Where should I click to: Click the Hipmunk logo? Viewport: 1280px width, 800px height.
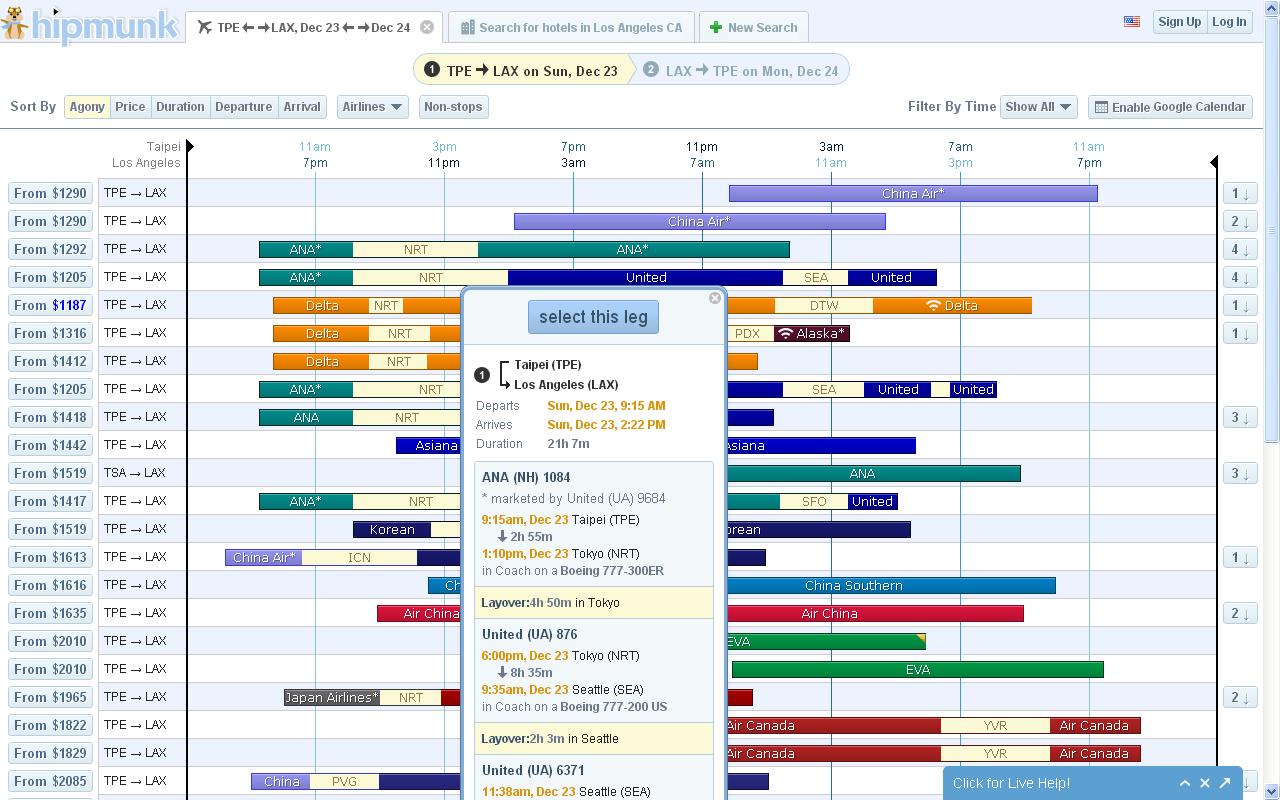(x=90, y=24)
